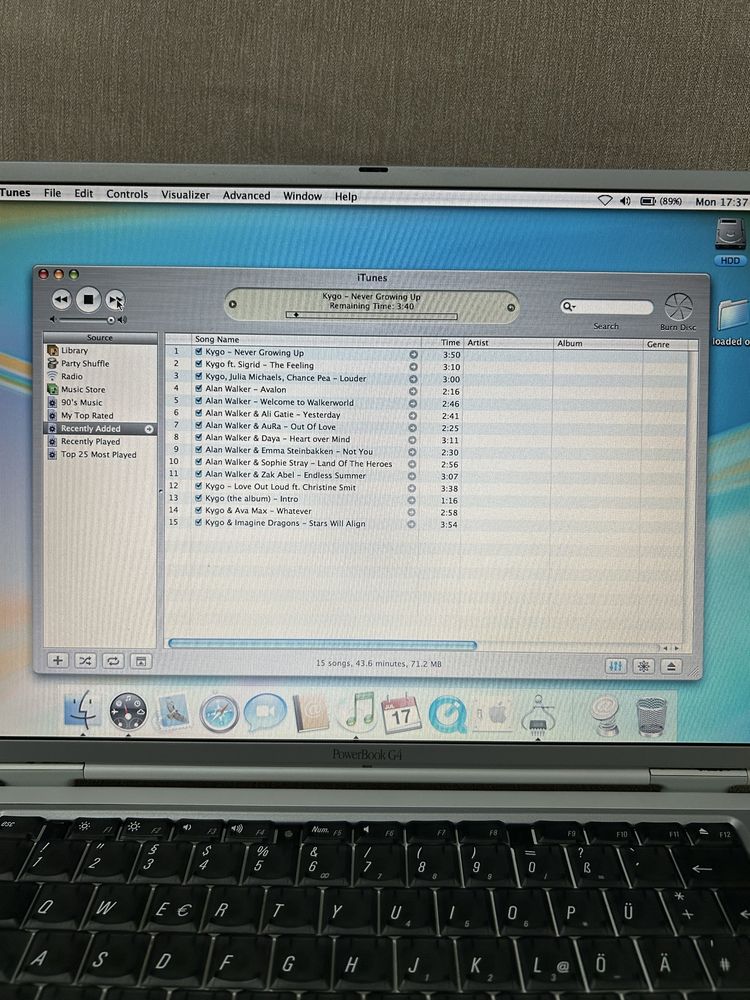Uncheck Alan Walker - Avalon checkbox
This screenshot has height=1000, width=750.
[x=199, y=388]
